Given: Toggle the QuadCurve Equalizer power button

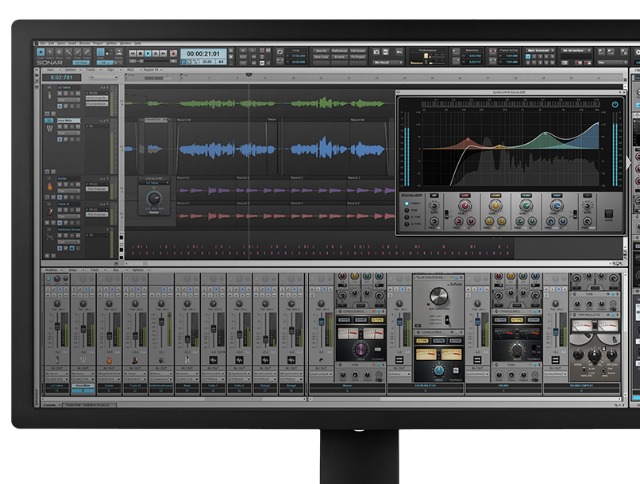Looking at the screenshot, I should 615,104.
